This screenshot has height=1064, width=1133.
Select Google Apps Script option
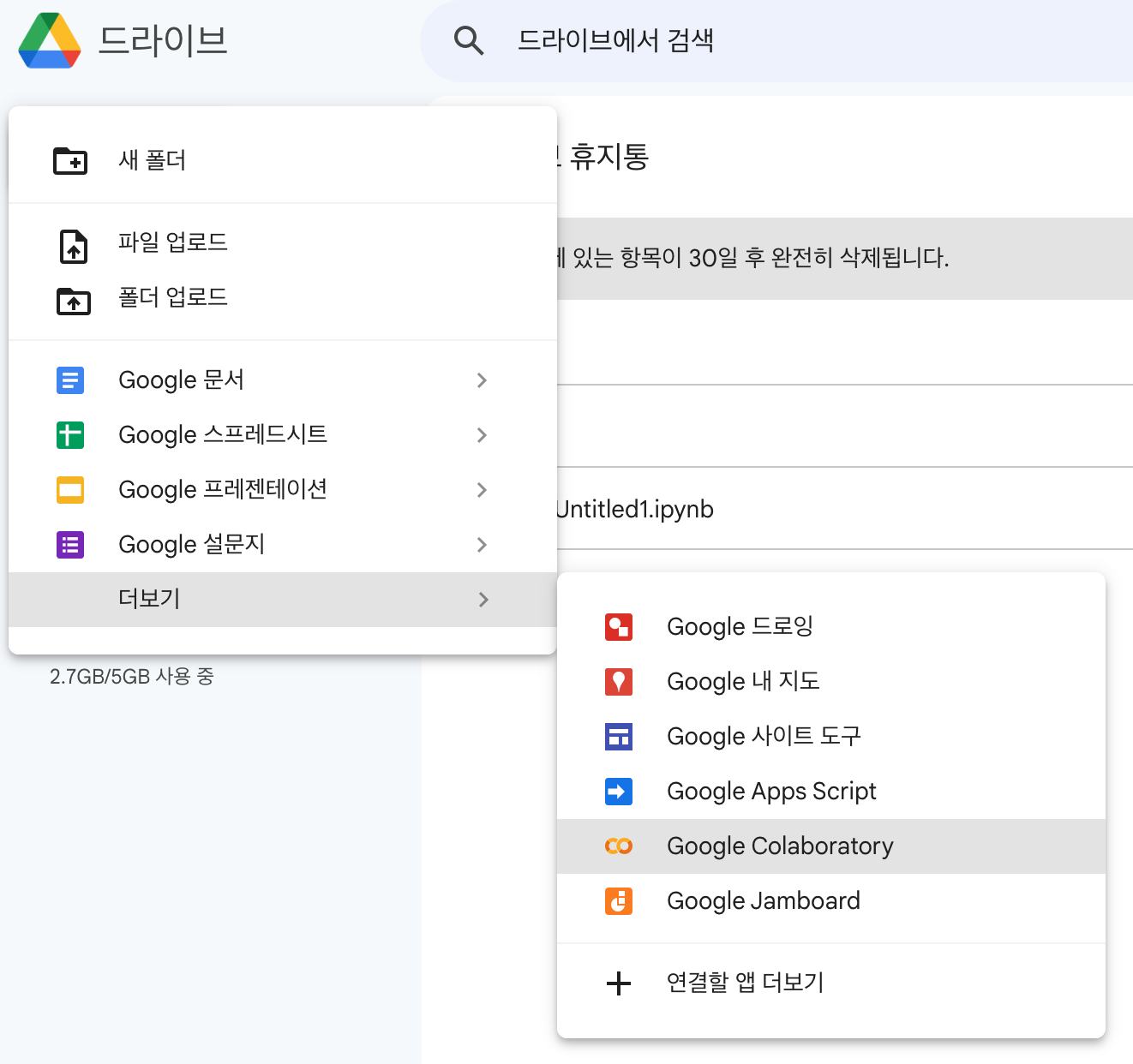[x=831, y=791]
